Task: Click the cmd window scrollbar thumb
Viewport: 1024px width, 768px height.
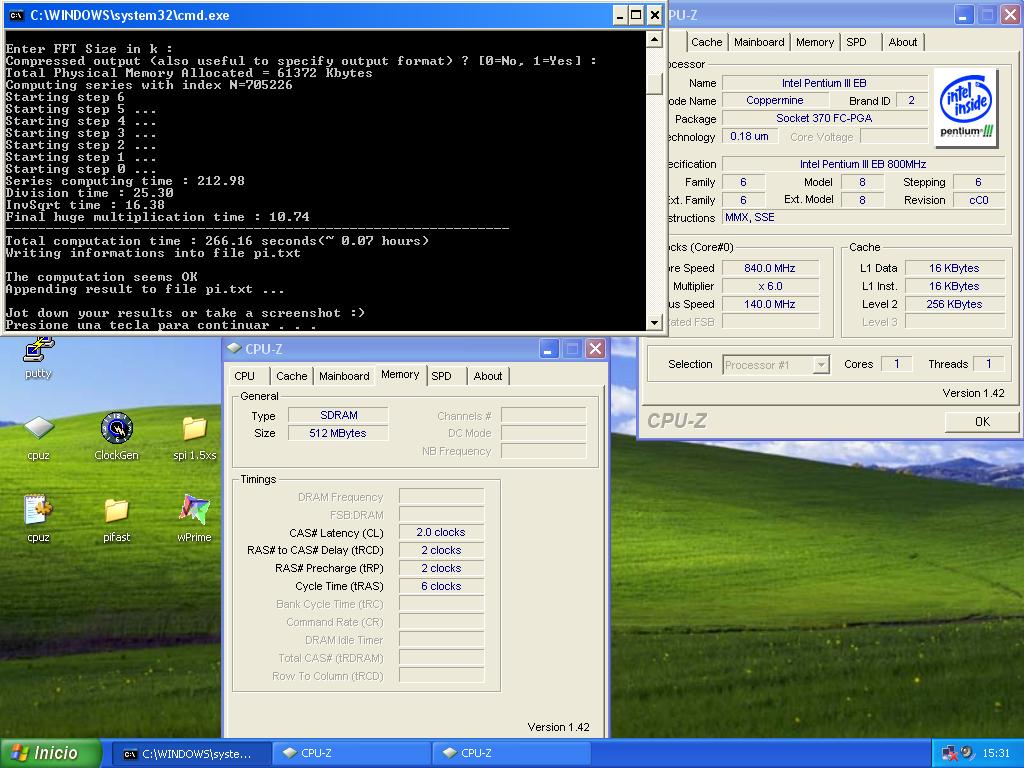Action: pyautogui.click(x=654, y=84)
